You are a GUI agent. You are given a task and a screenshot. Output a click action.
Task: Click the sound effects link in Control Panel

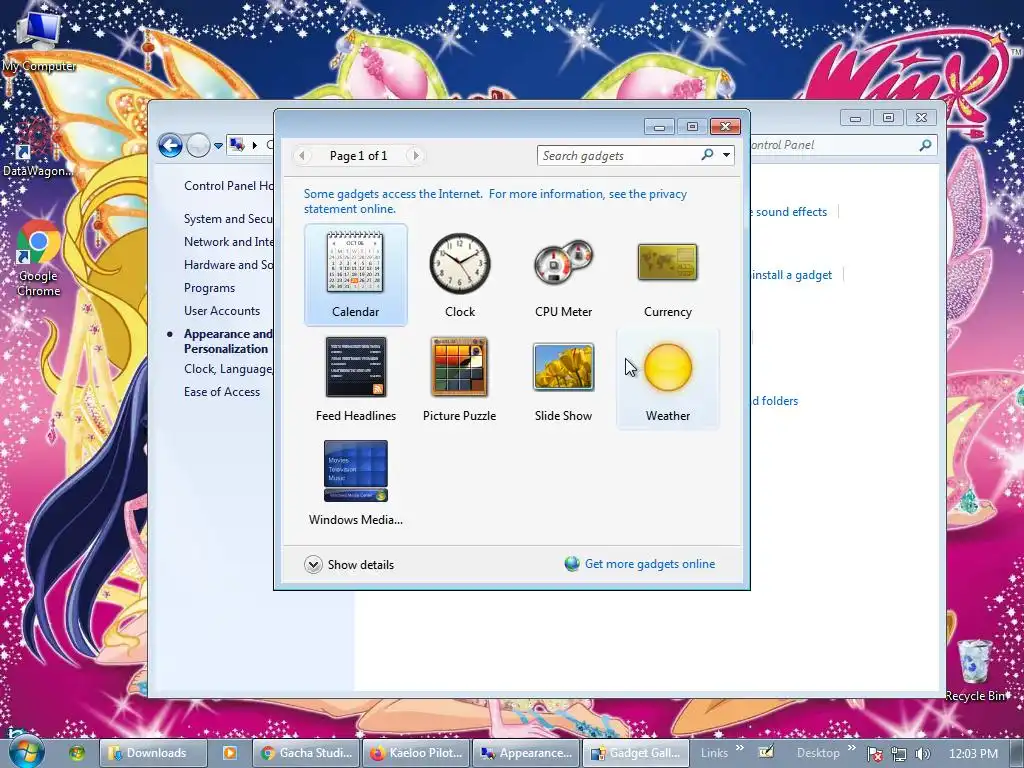pos(788,212)
